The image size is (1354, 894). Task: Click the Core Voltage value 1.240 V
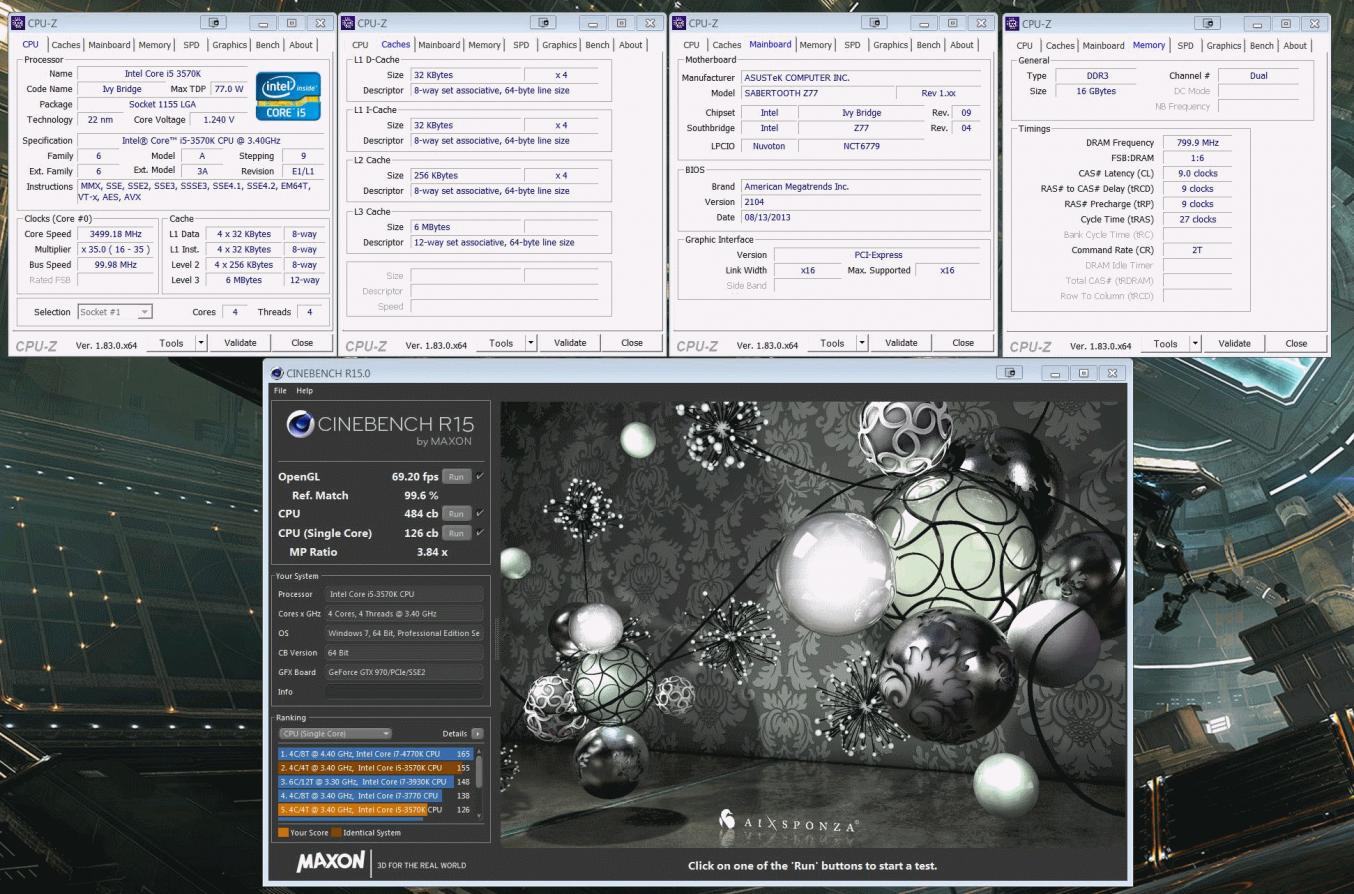(x=218, y=120)
